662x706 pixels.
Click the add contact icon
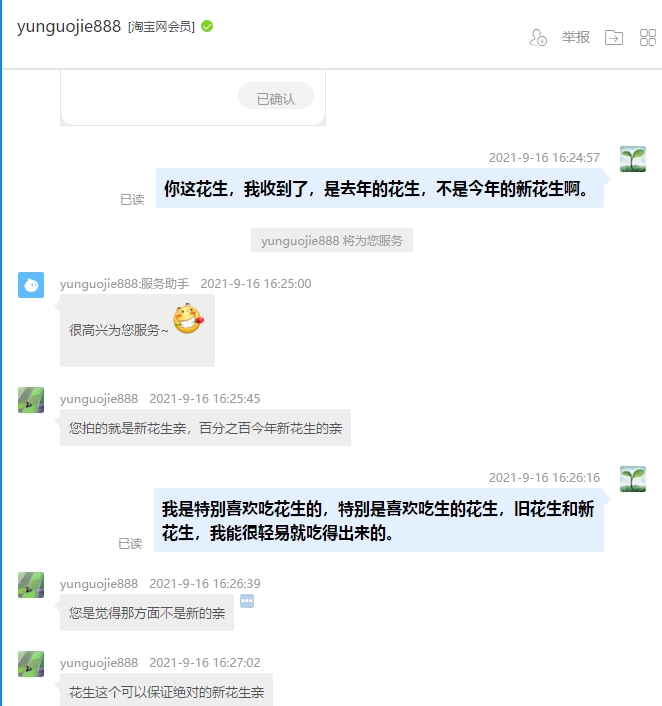click(x=538, y=37)
